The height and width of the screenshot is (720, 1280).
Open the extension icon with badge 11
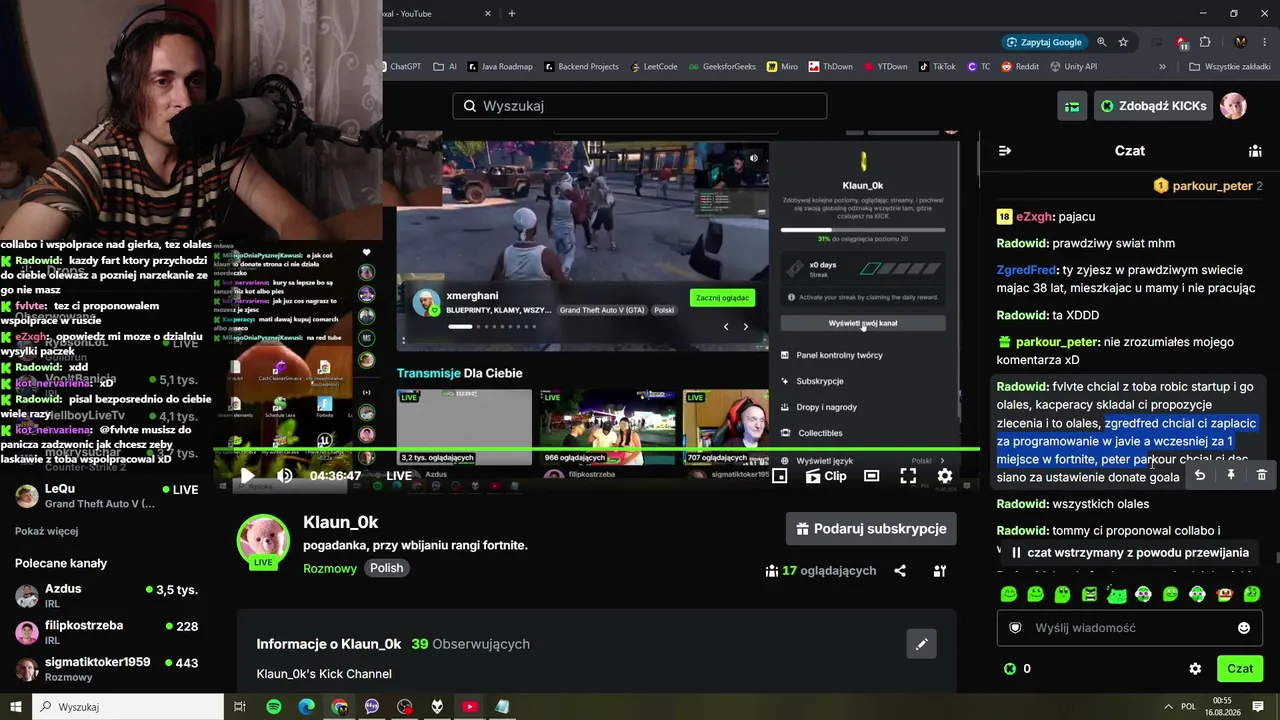[1182, 42]
